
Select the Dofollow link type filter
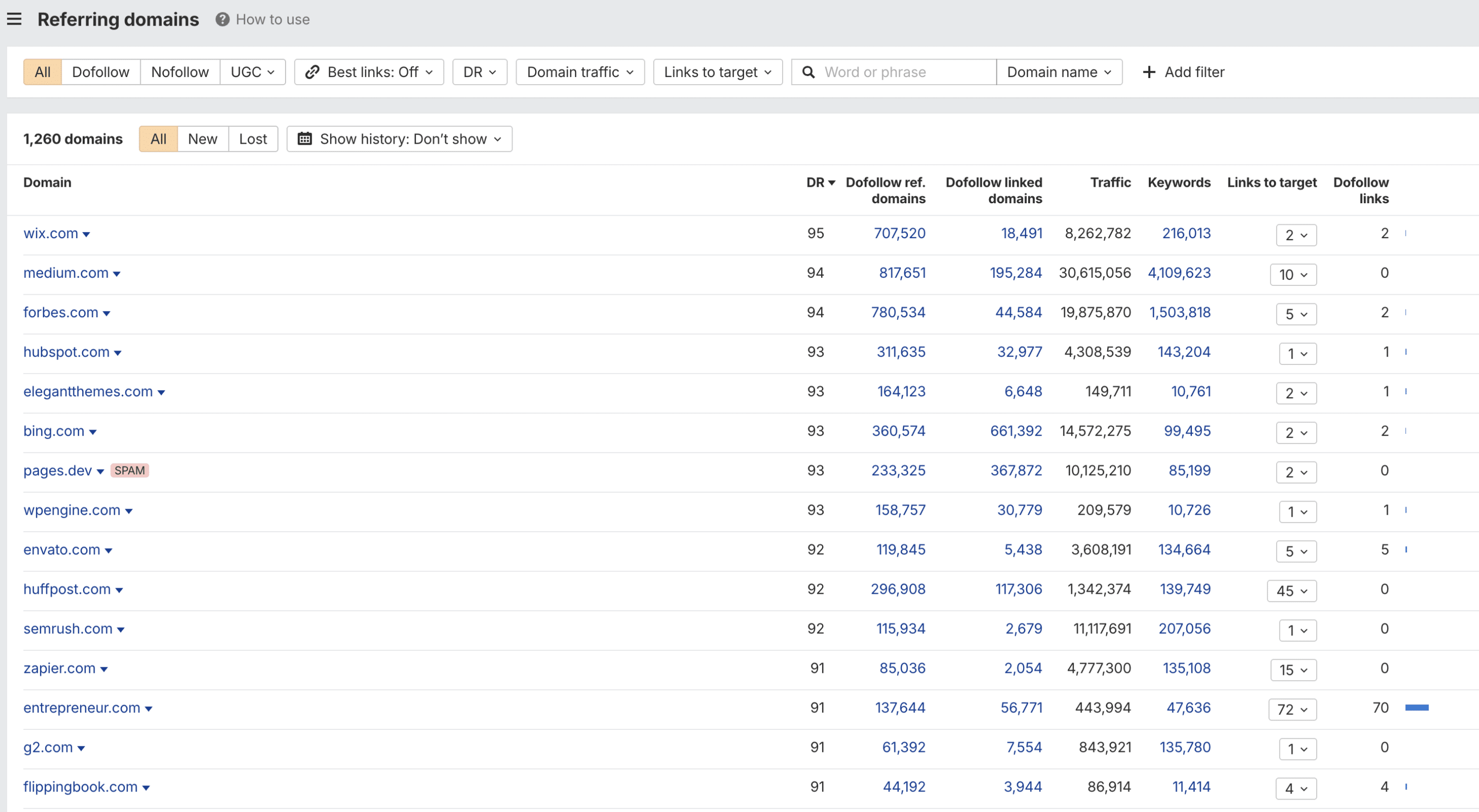(x=101, y=72)
